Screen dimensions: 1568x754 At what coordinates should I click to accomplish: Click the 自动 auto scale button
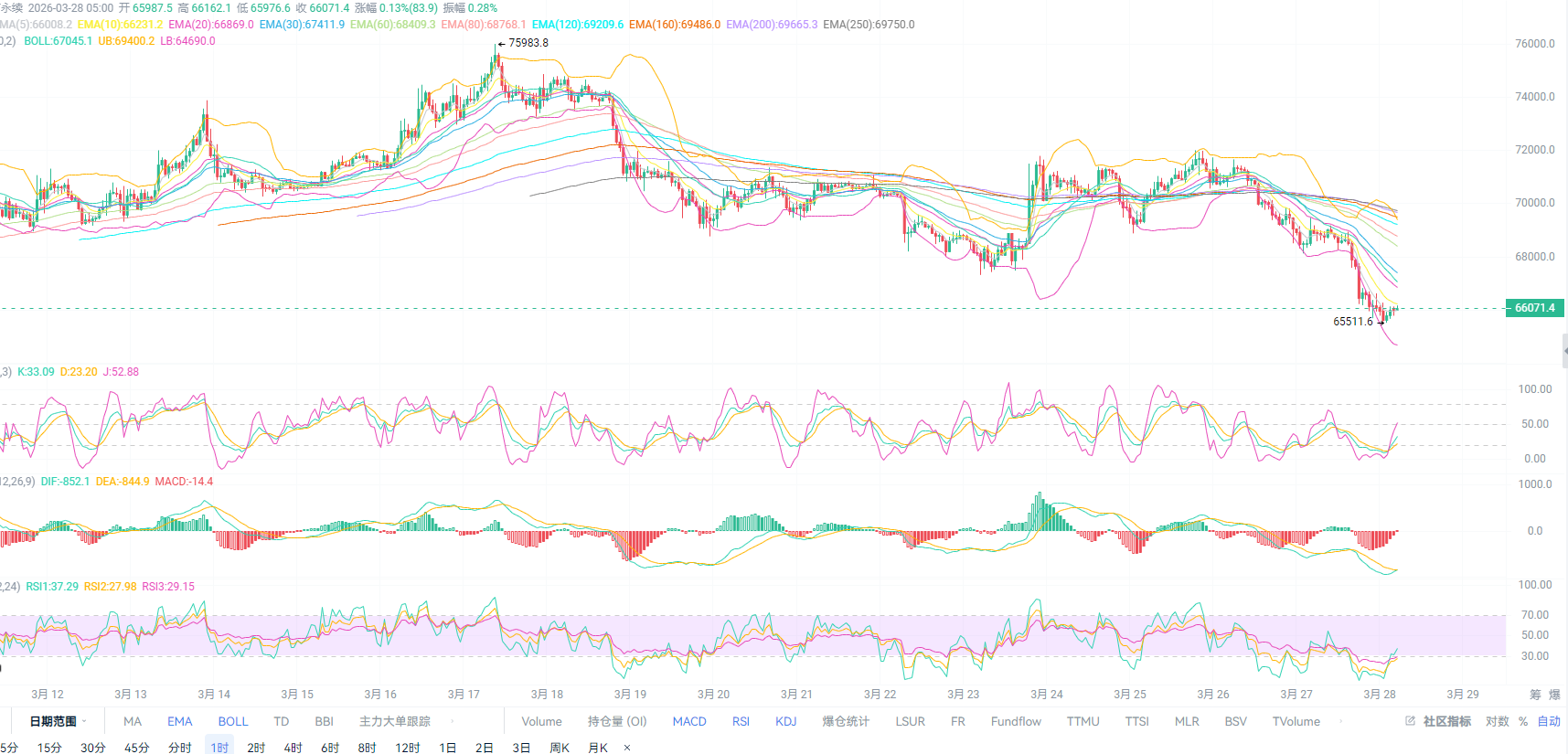pos(1549,721)
